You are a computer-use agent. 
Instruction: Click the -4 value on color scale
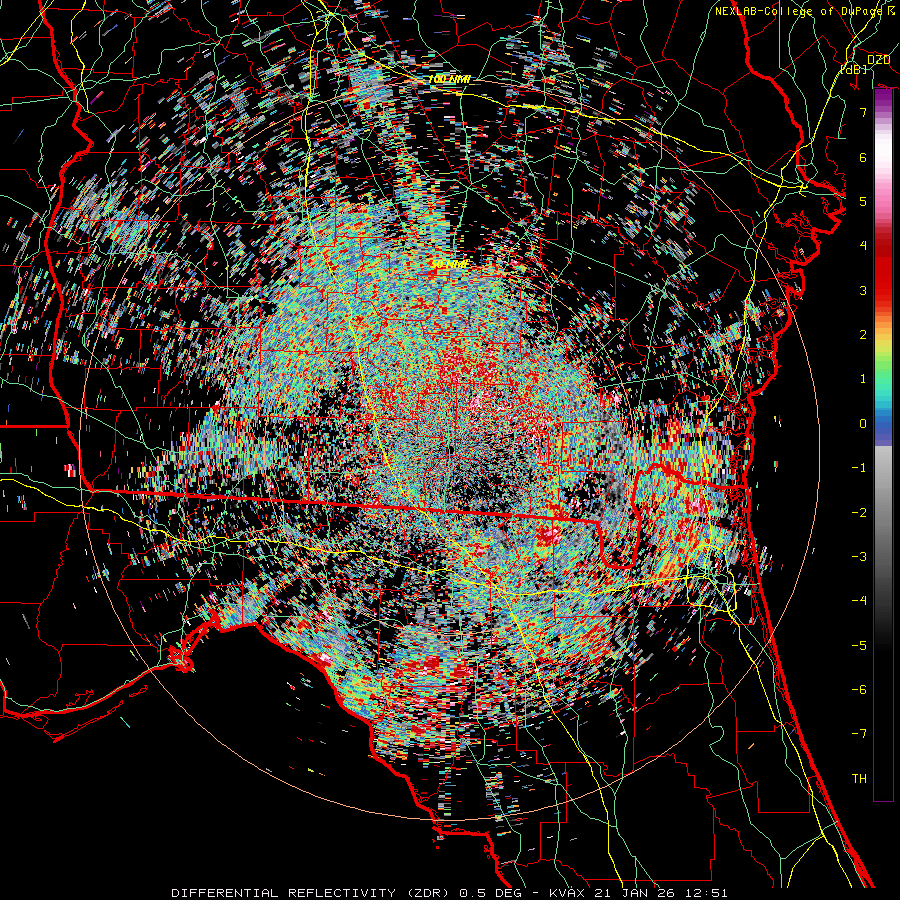tap(859, 601)
